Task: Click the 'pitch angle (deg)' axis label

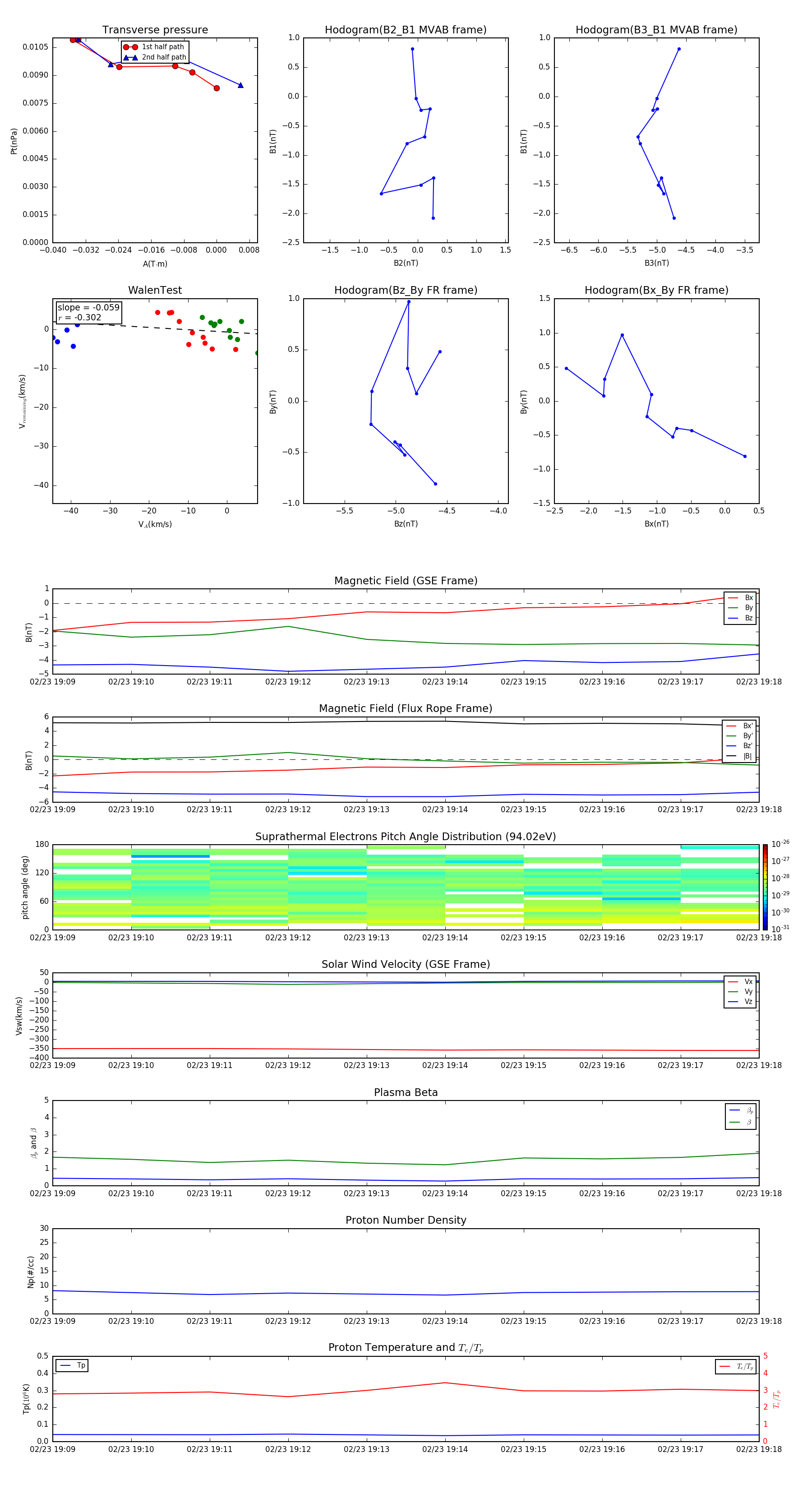Action: tap(25, 887)
